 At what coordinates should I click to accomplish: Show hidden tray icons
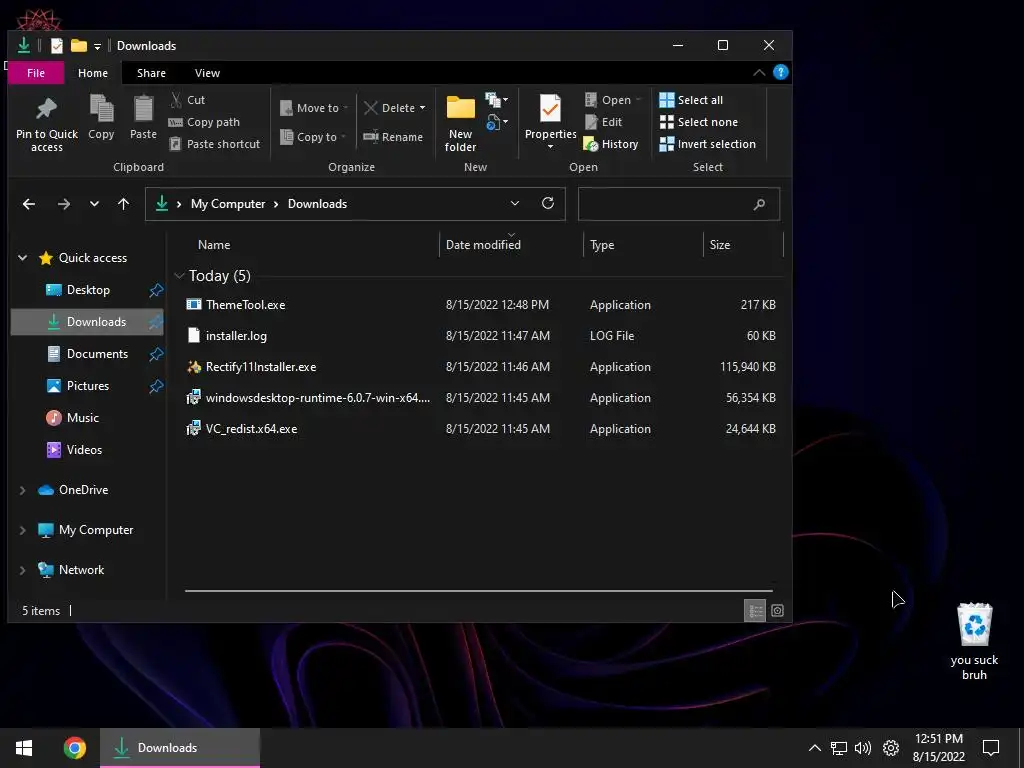(814, 748)
